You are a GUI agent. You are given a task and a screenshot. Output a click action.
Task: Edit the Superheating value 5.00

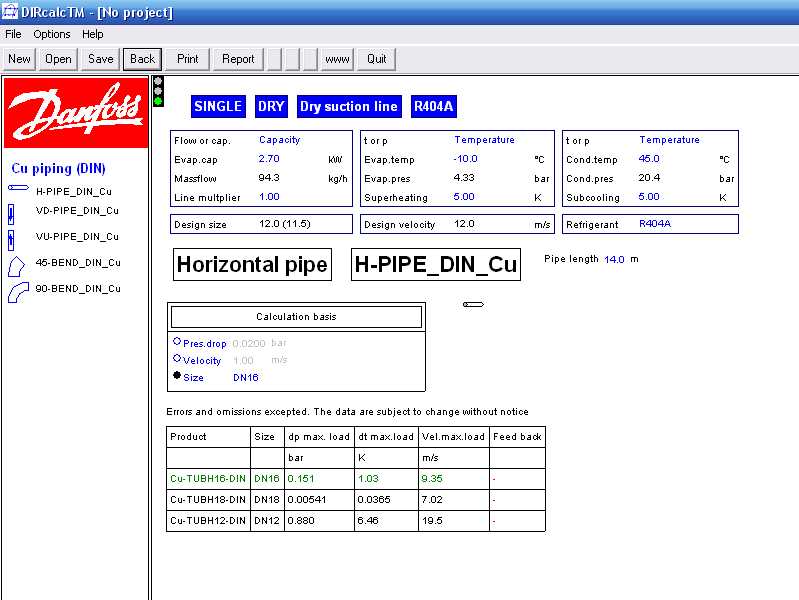pos(464,197)
